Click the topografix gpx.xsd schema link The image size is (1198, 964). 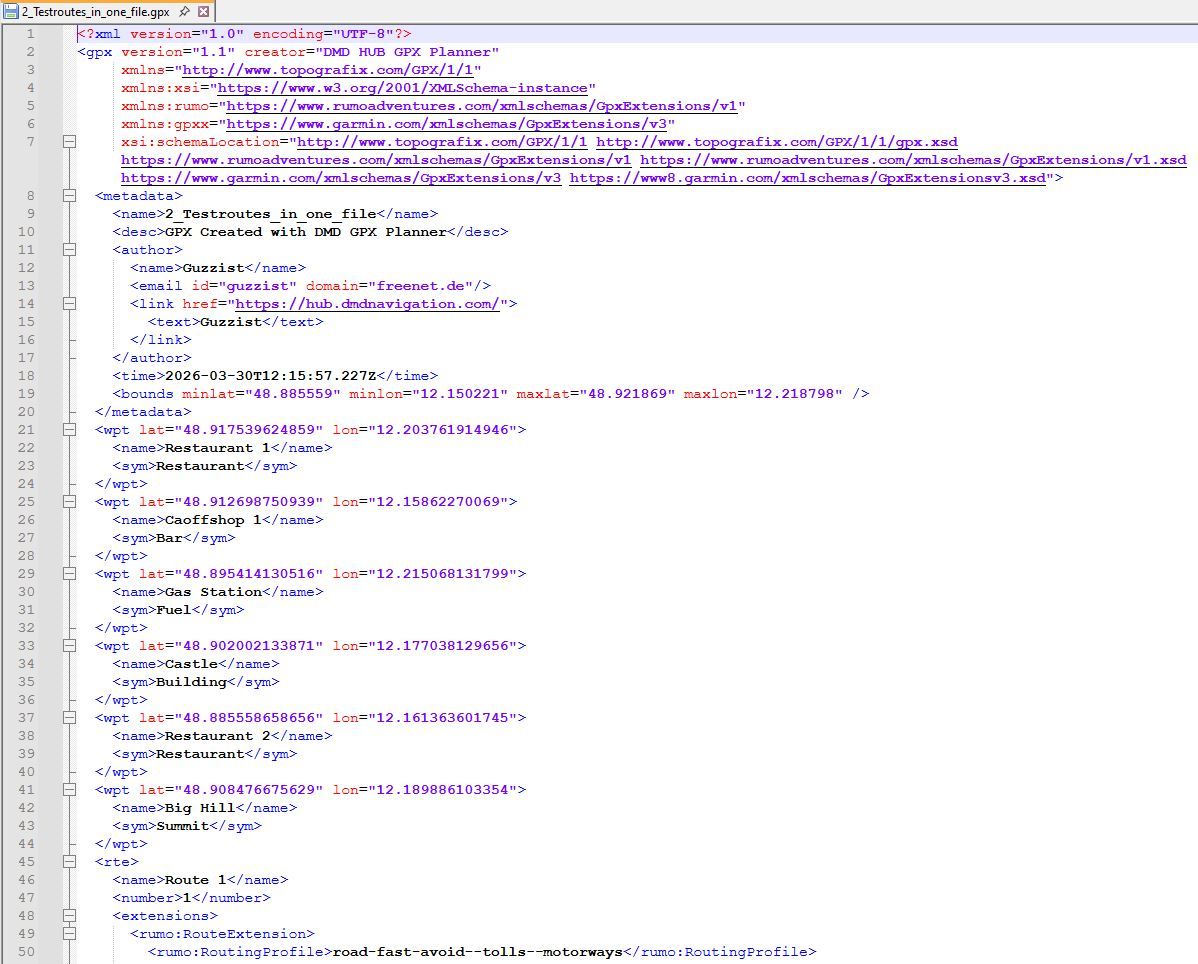pyautogui.click(x=776, y=142)
